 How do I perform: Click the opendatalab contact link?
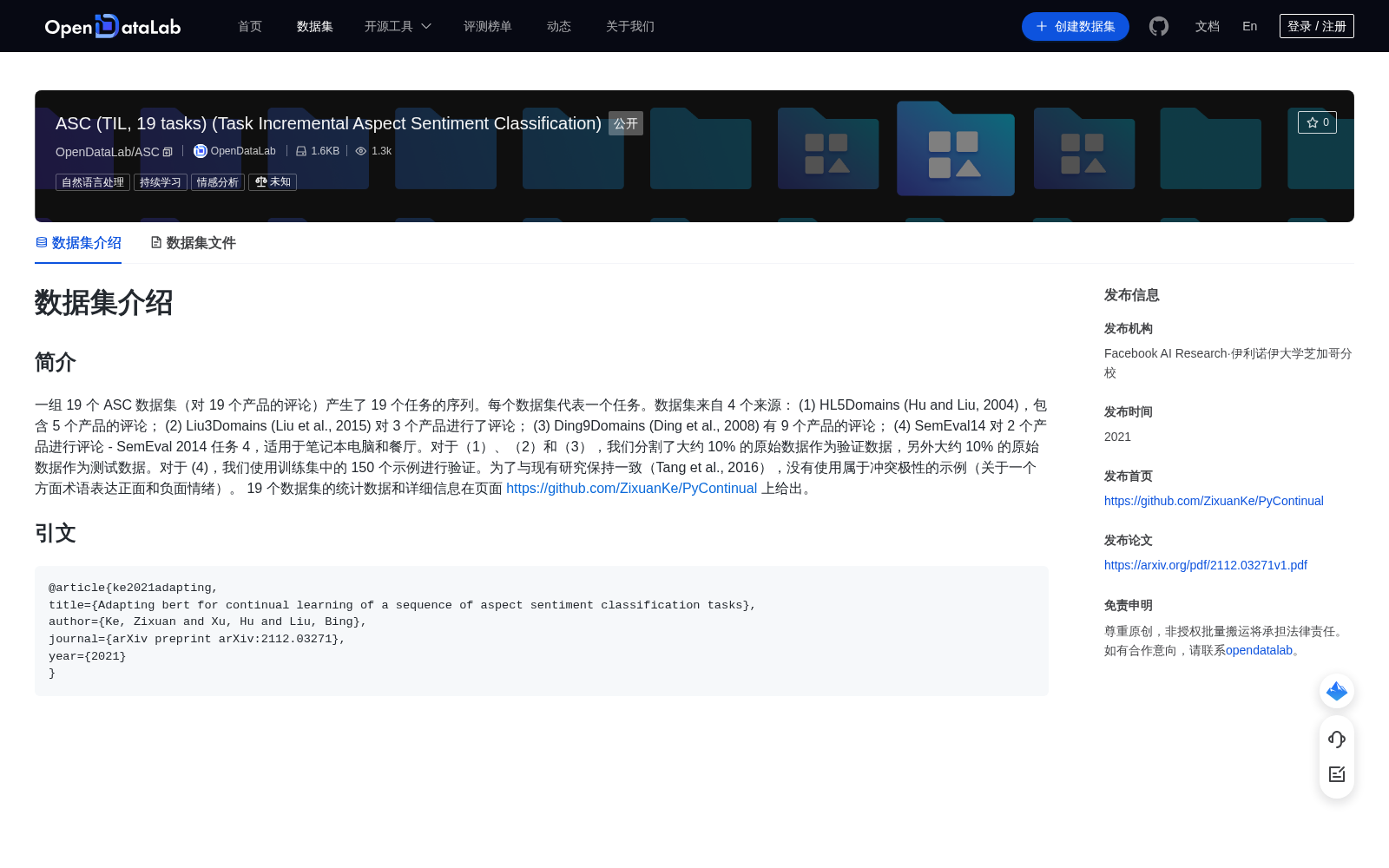pyautogui.click(x=1259, y=650)
